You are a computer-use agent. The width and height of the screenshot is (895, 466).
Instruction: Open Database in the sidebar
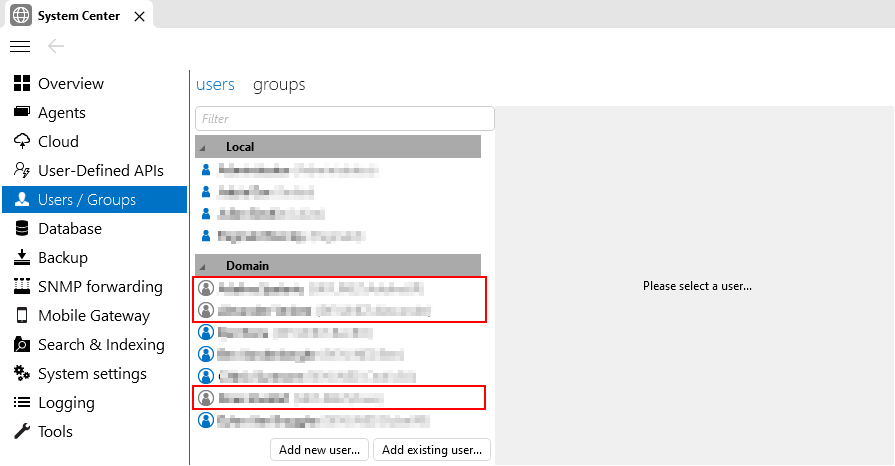coord(70,229)
